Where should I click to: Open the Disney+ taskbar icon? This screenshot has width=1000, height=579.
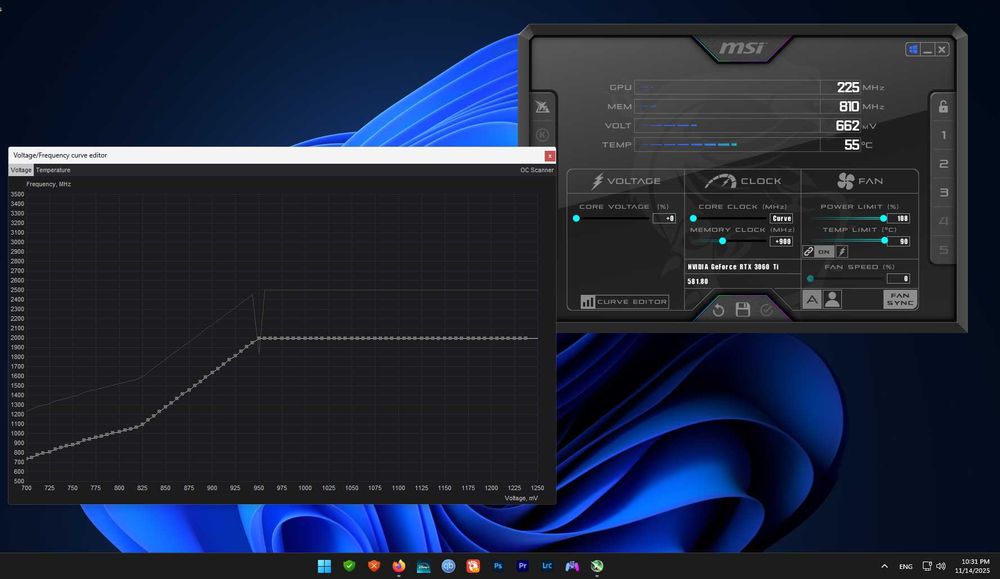(x=423, y=566)
